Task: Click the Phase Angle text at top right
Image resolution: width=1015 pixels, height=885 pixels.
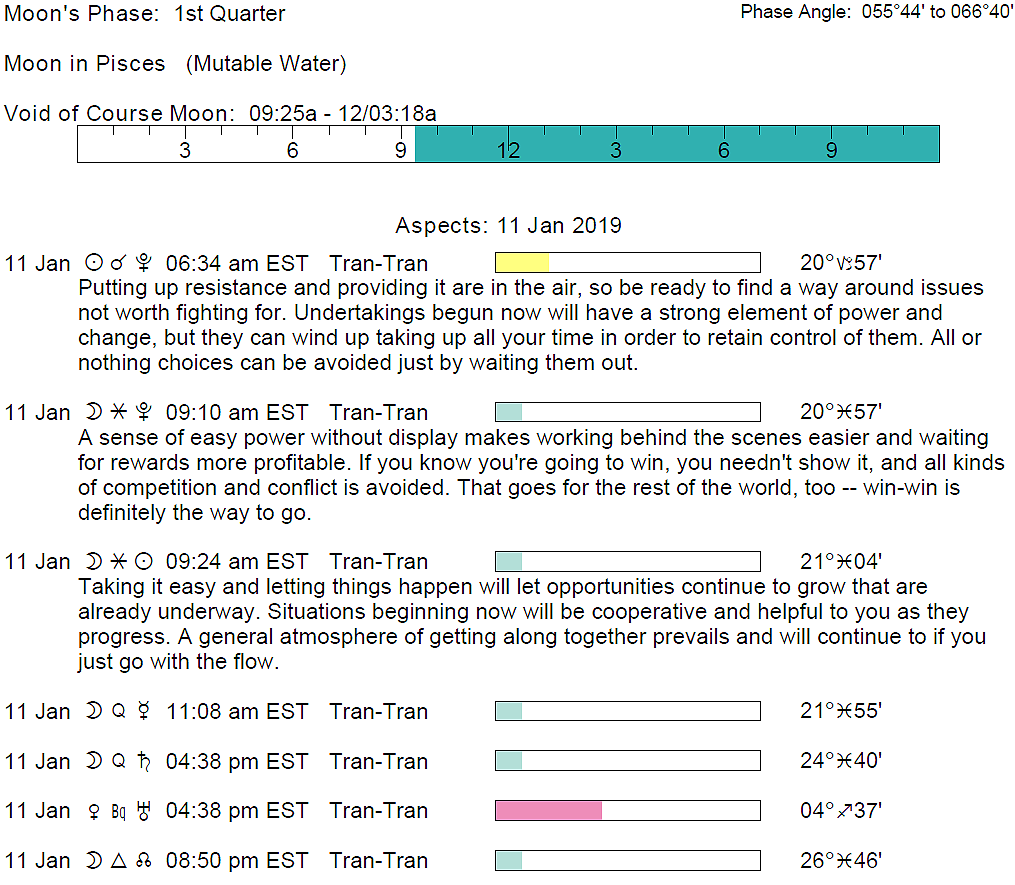Action: pos(877,13)
